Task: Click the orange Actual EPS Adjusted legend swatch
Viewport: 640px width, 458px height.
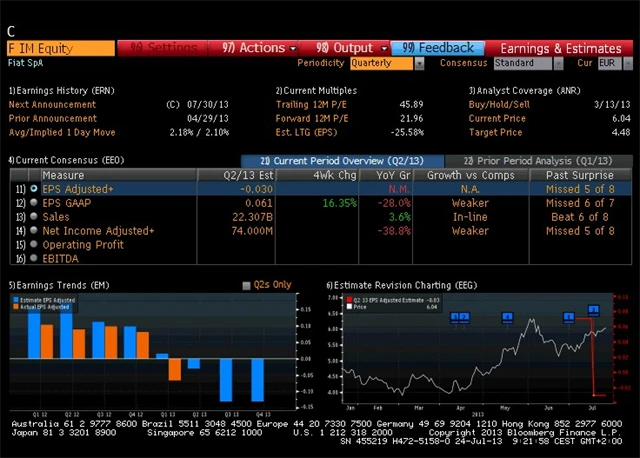Action: click(x=16, y=307)
